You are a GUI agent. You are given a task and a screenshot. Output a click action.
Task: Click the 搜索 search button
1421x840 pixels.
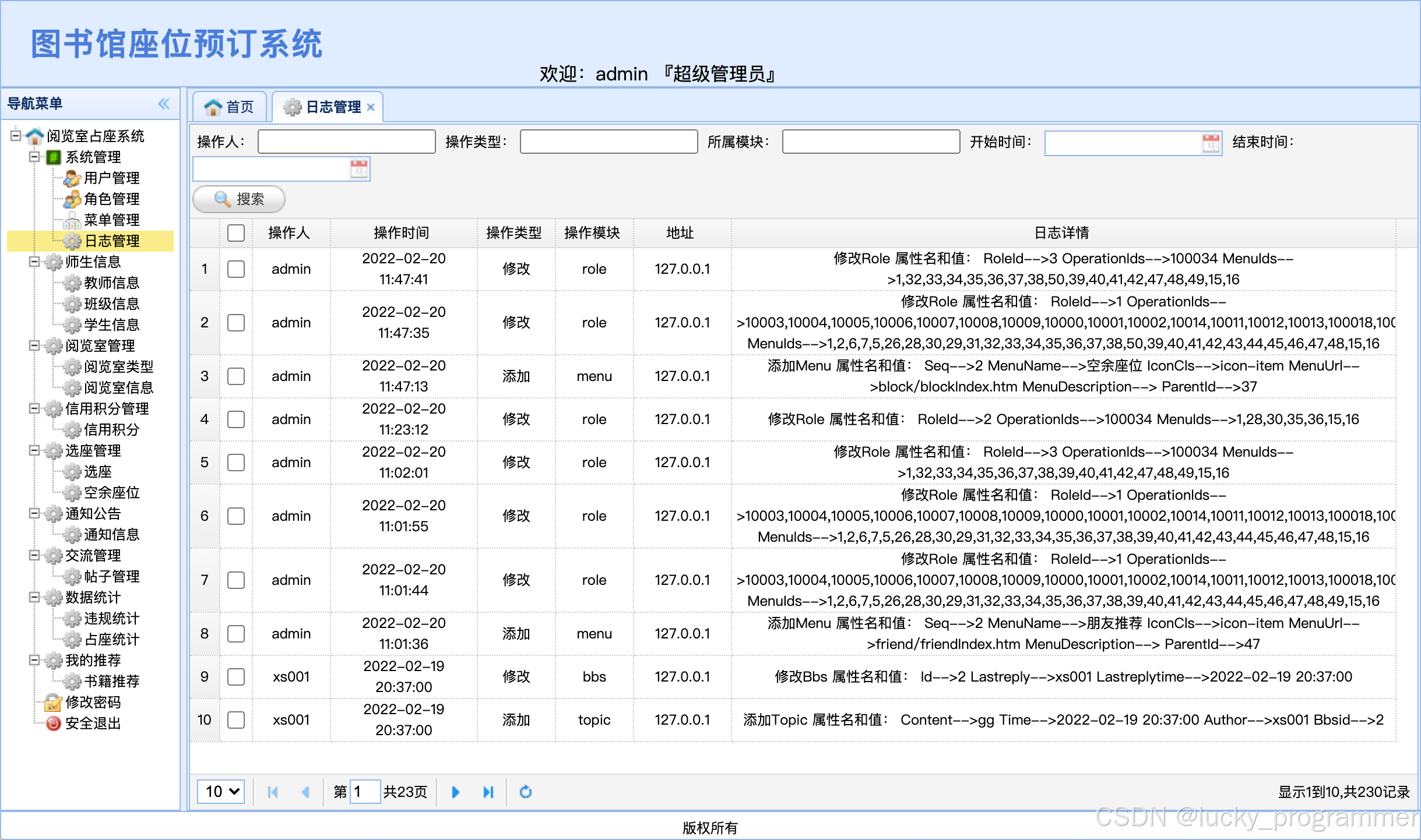(x=239, y=199)
